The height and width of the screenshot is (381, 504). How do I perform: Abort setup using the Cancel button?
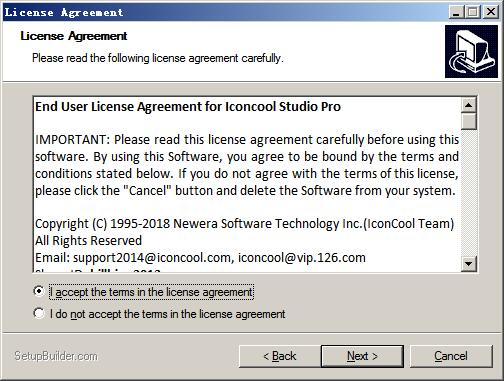click(x=451, y=356)
